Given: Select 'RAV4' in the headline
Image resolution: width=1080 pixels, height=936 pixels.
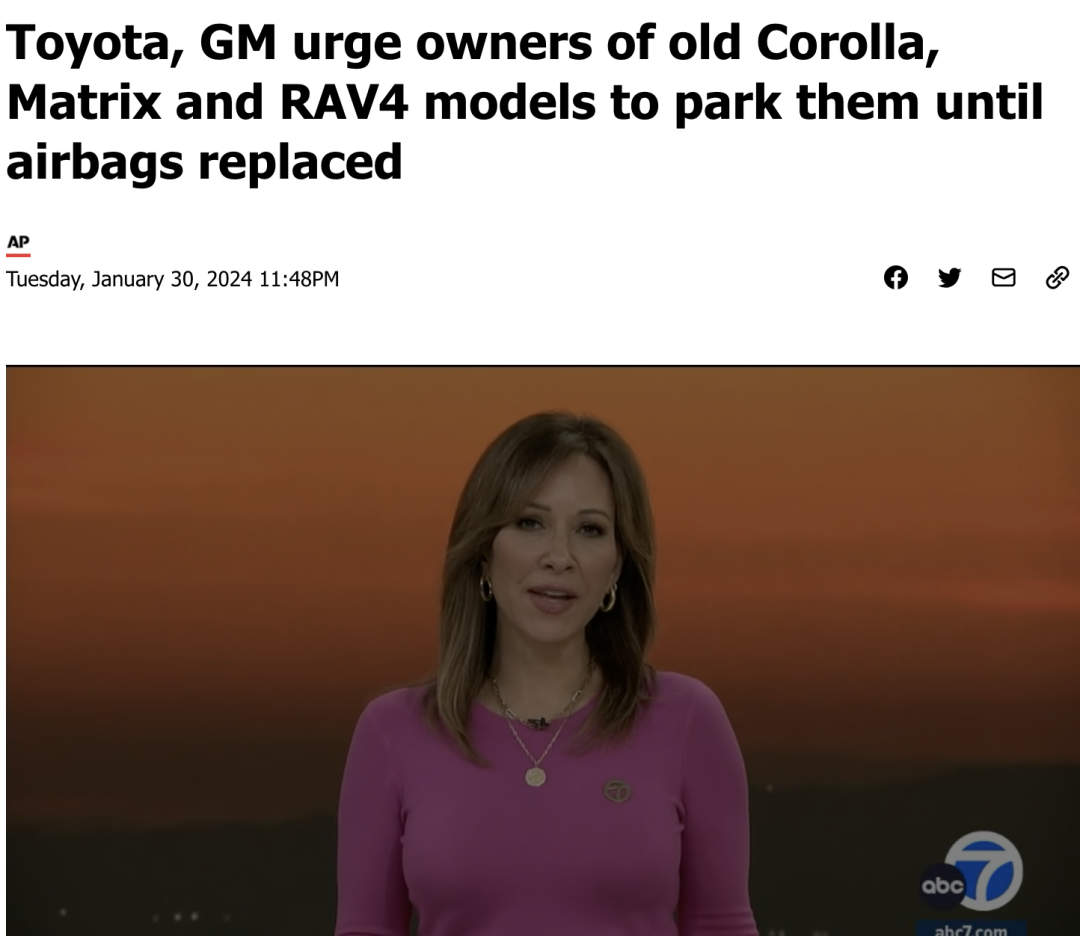Looking at the screenshot, I should (344, 102).
